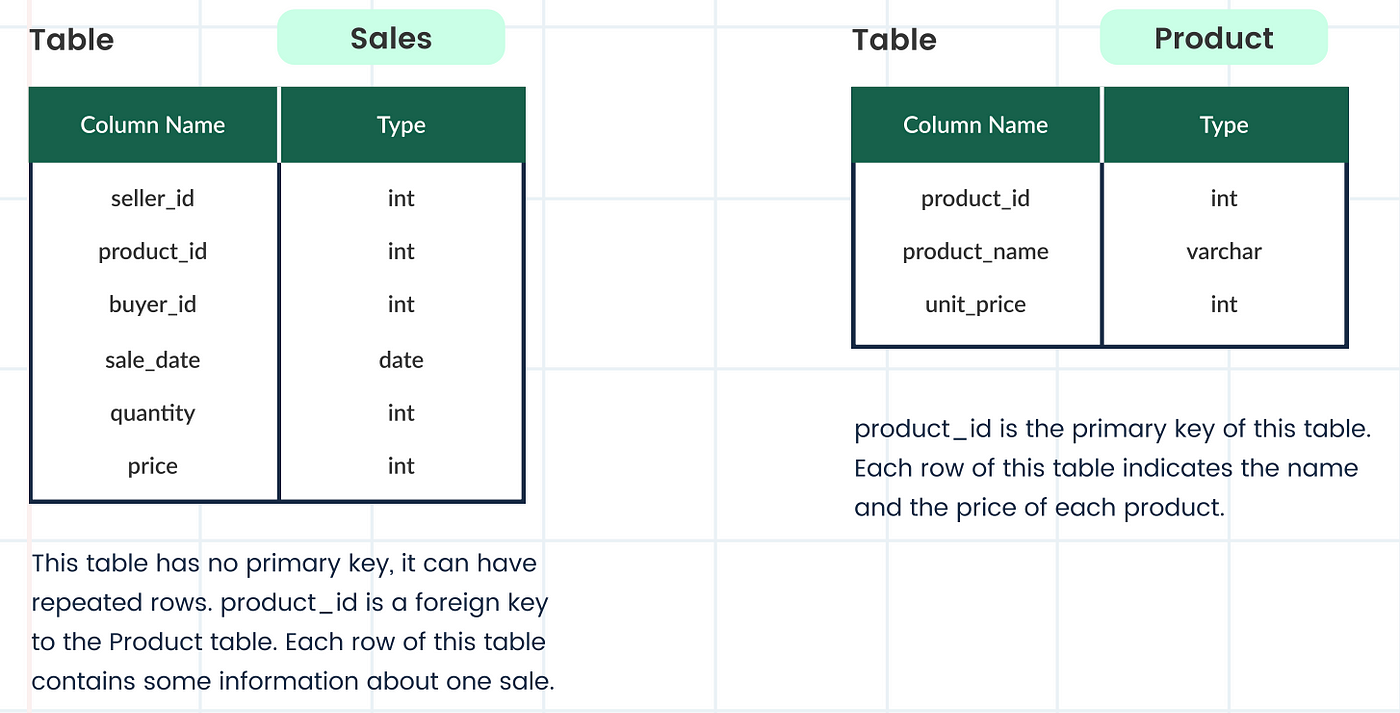Click the product_name cell in Product table

pyautogui.click(x=976, y=251)
